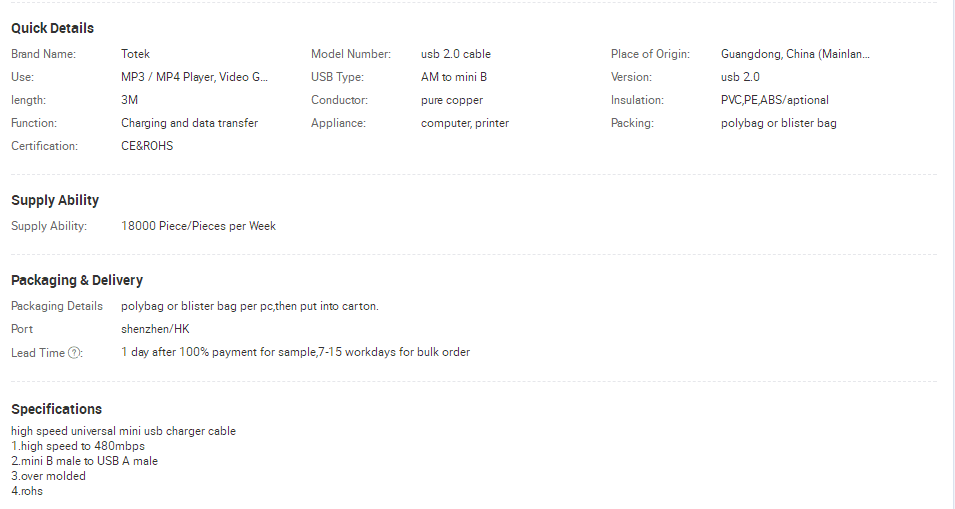This screenshot has height=509, width=955.
Task: Click the Port value shenzhen/HK
Action: (x=155, y=329)
